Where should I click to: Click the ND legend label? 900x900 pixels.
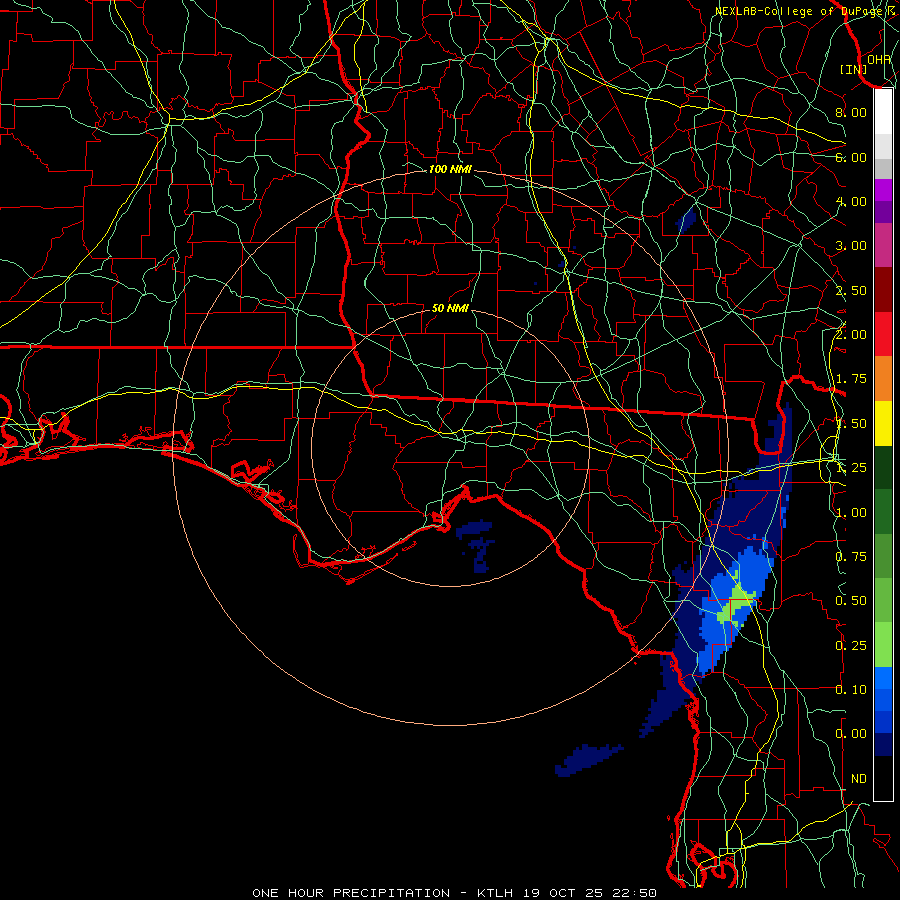click(859, 779)
